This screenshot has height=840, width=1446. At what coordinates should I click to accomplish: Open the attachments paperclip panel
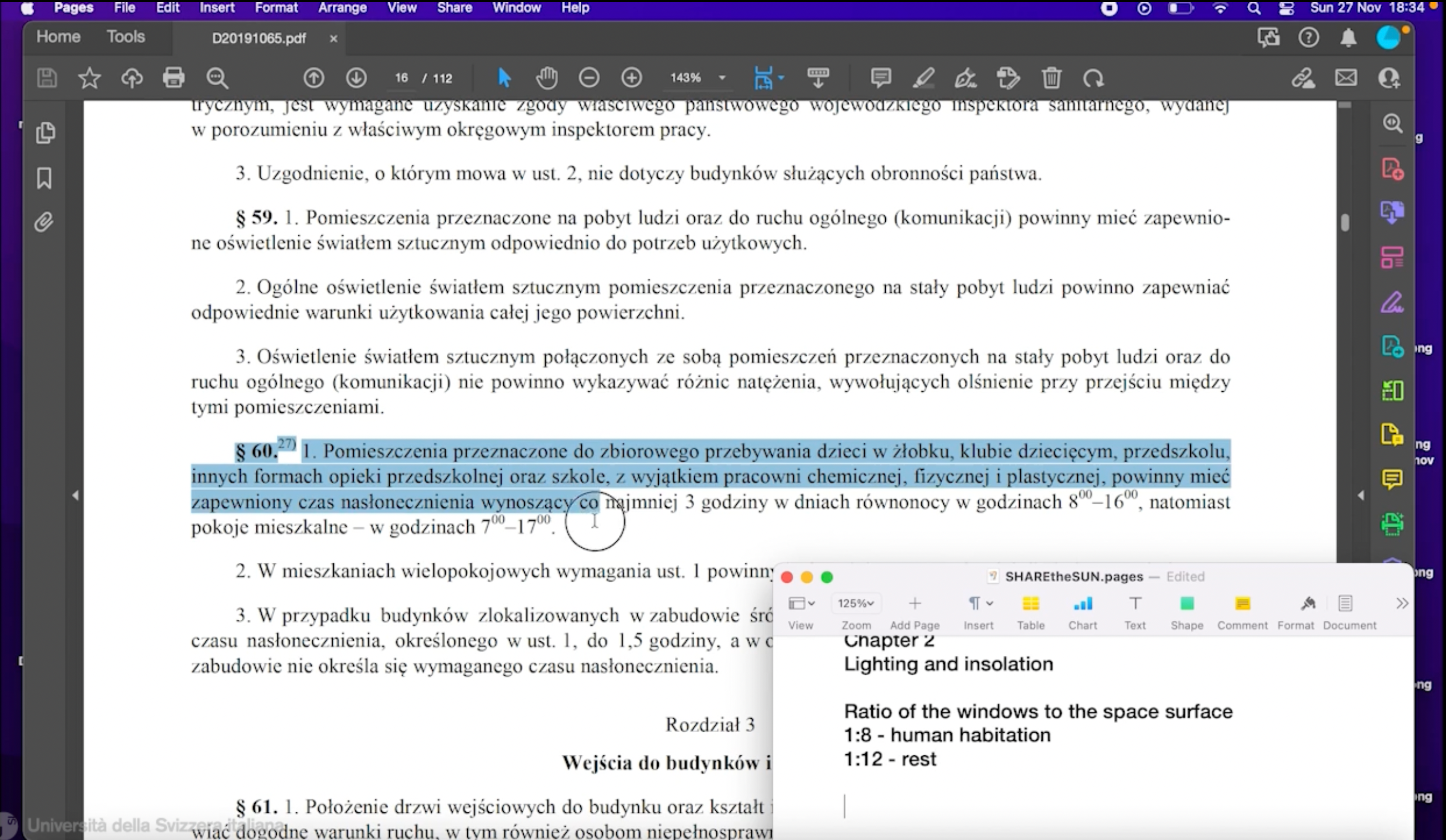click(x=44, y=222)
